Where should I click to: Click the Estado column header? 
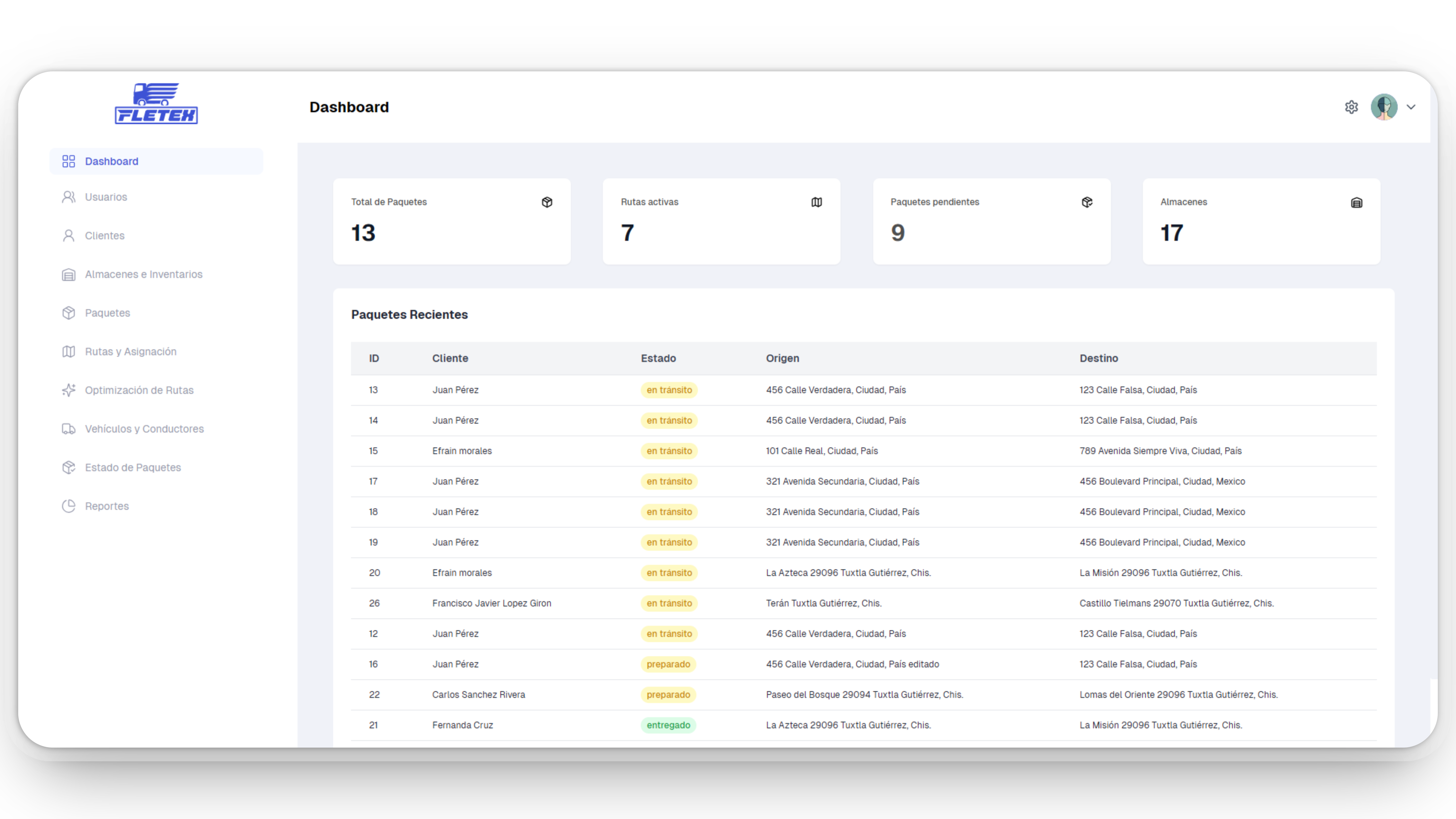point(658,358)
